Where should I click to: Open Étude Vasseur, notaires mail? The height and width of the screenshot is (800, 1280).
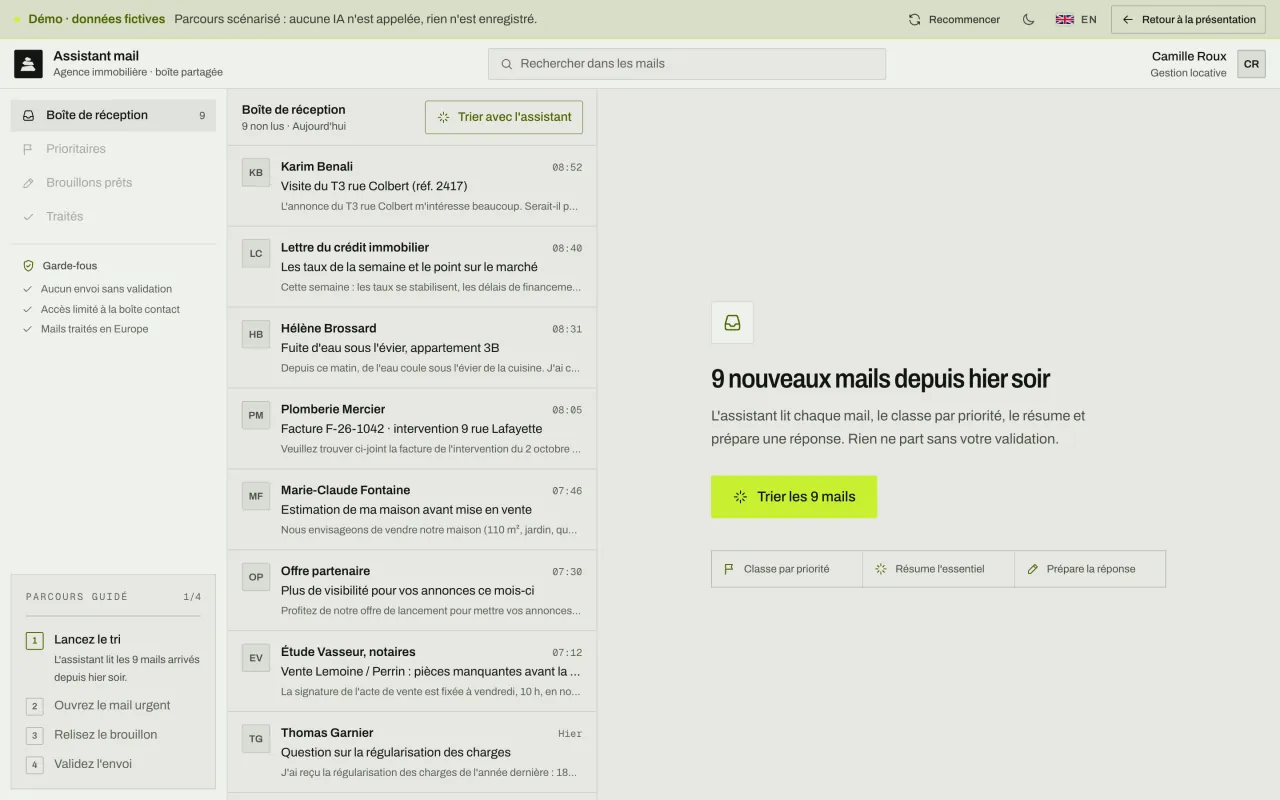click(412, 672)
